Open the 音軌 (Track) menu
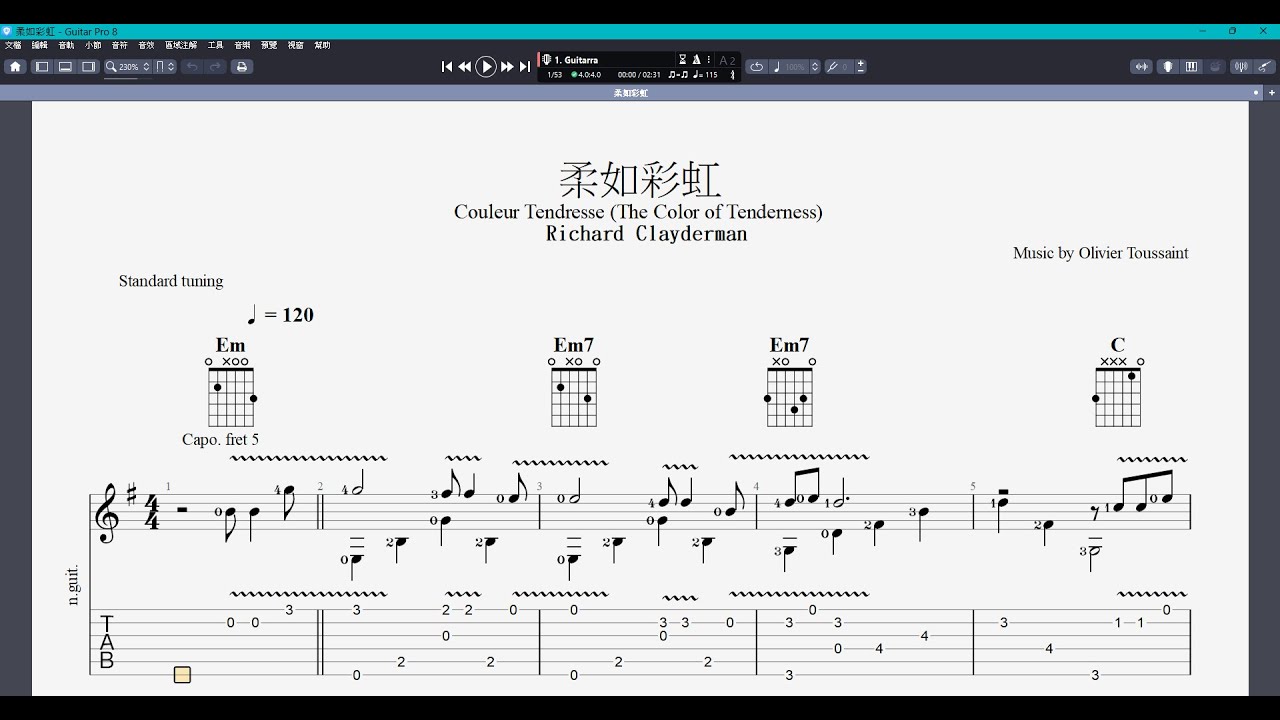The width and height of the screenshot is (1280, 720). (x=66, y=45)
